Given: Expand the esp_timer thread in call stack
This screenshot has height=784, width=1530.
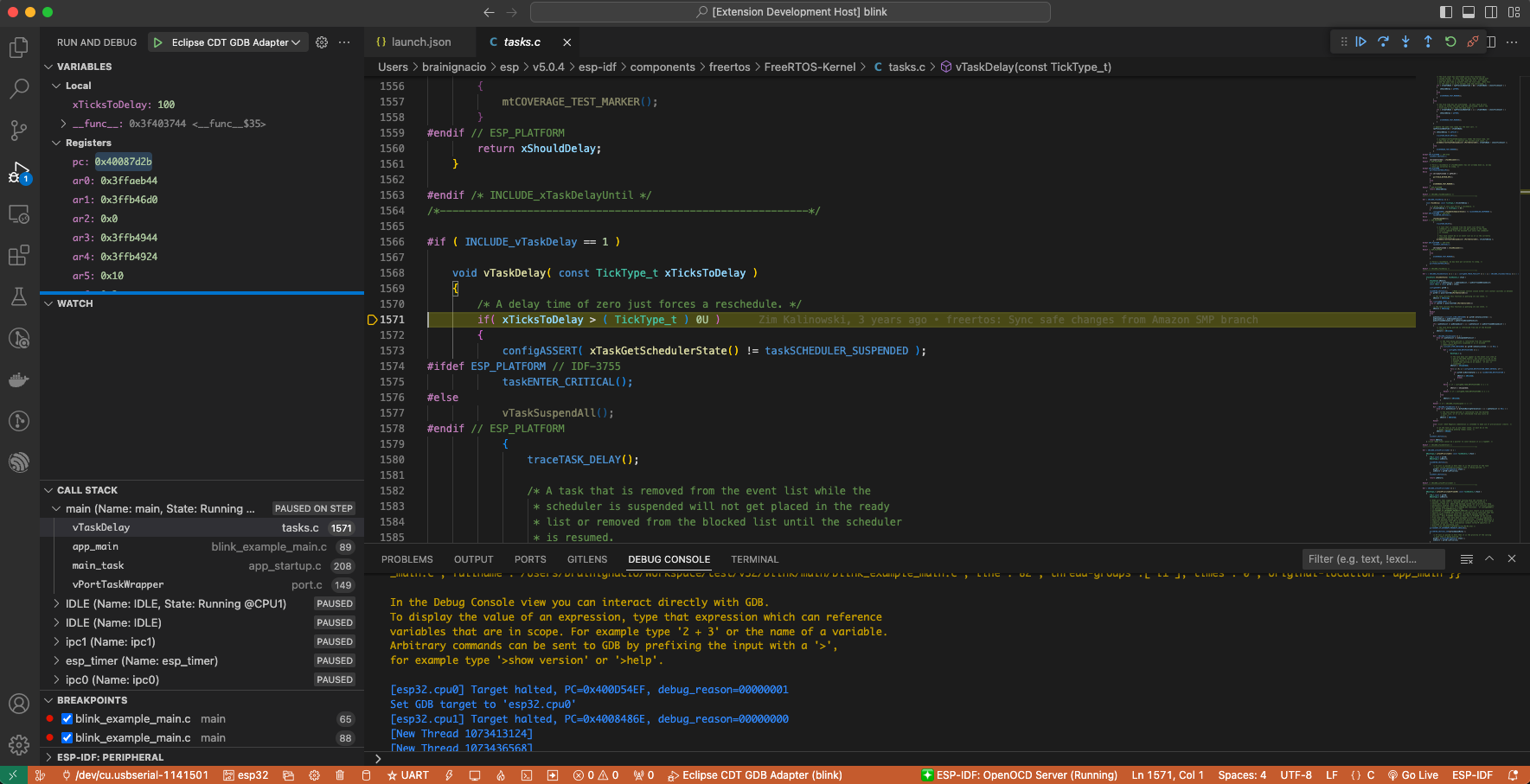Looking at the screenshot, I should pos(56,661).
